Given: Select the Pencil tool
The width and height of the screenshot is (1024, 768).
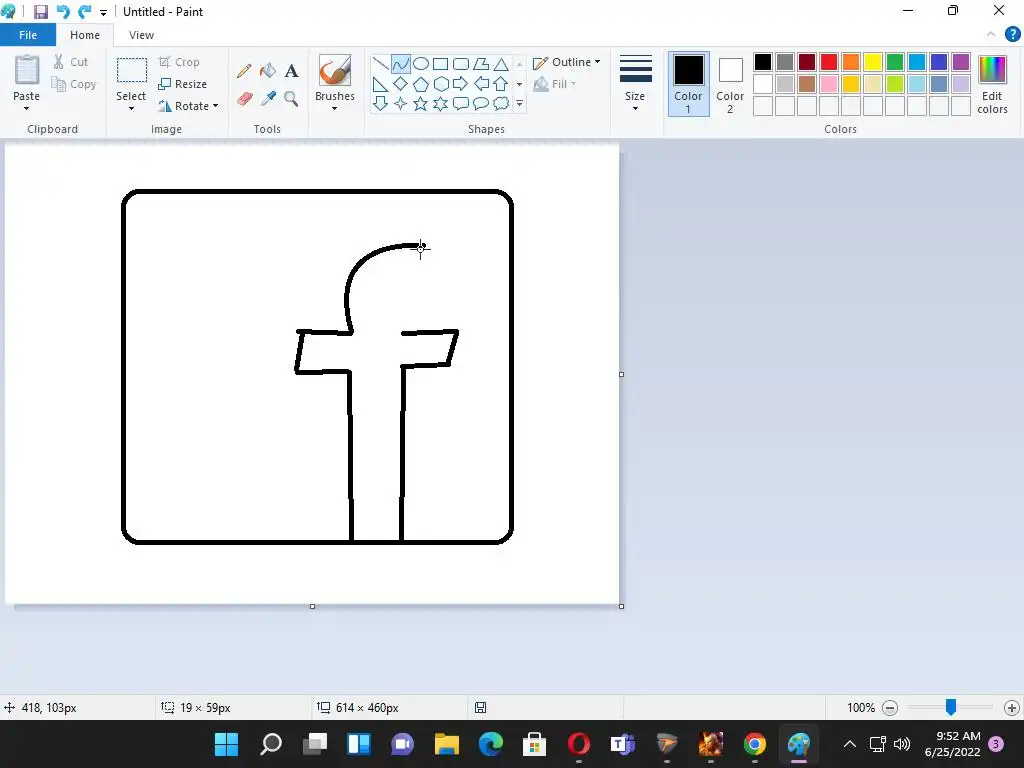Looking at the screenshot, I should click(x=244, y=71).
